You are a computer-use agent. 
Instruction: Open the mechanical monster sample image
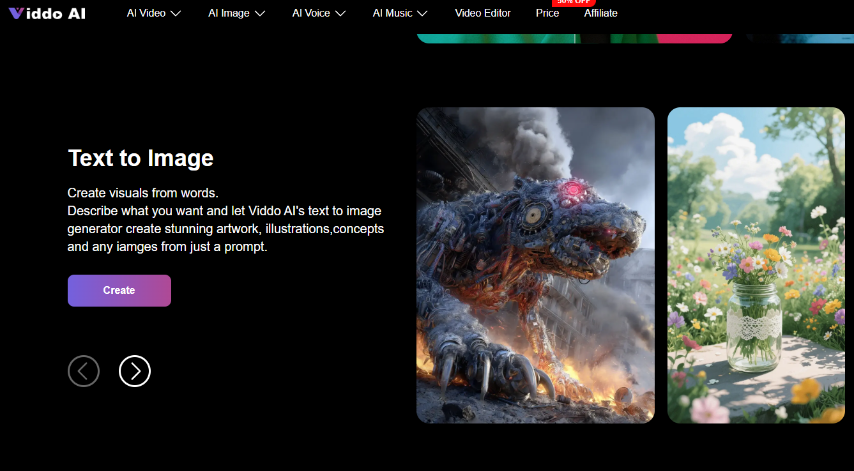coord(535,265)
